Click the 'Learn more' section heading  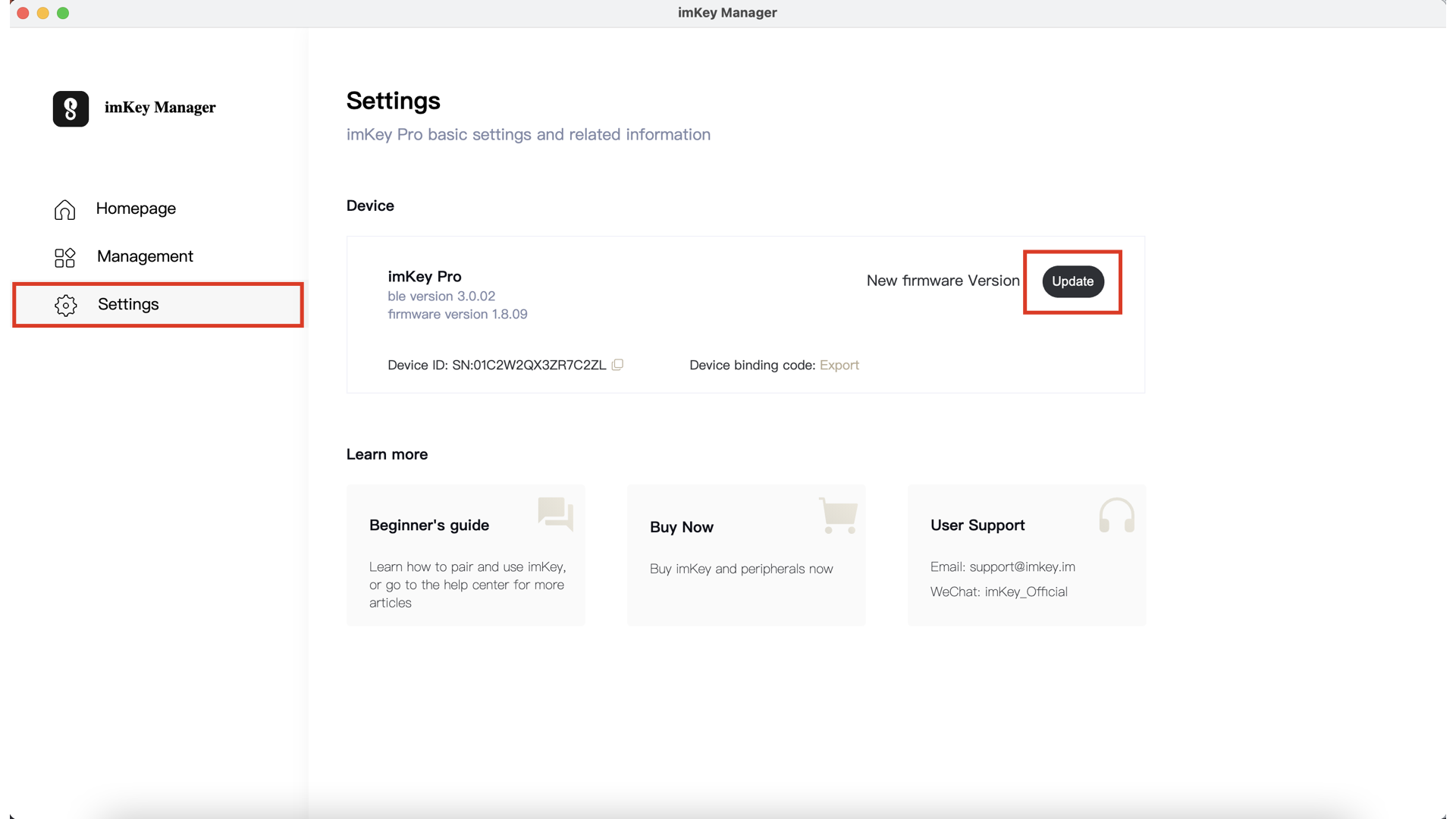click(x=387, y=454)
